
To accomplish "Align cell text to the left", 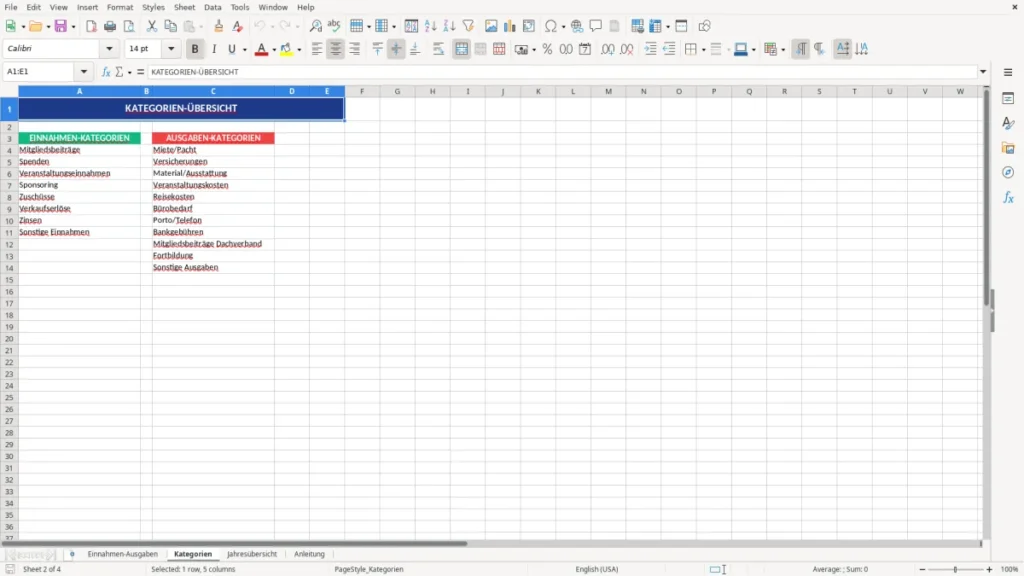I will [317, 49].
